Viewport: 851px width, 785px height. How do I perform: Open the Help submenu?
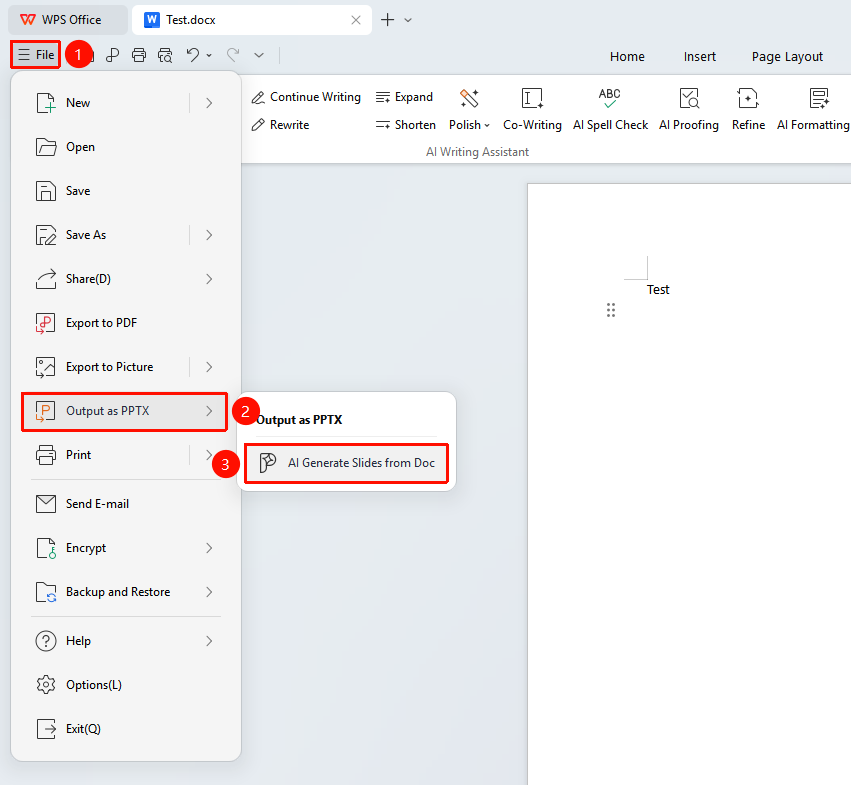(124, 641)
